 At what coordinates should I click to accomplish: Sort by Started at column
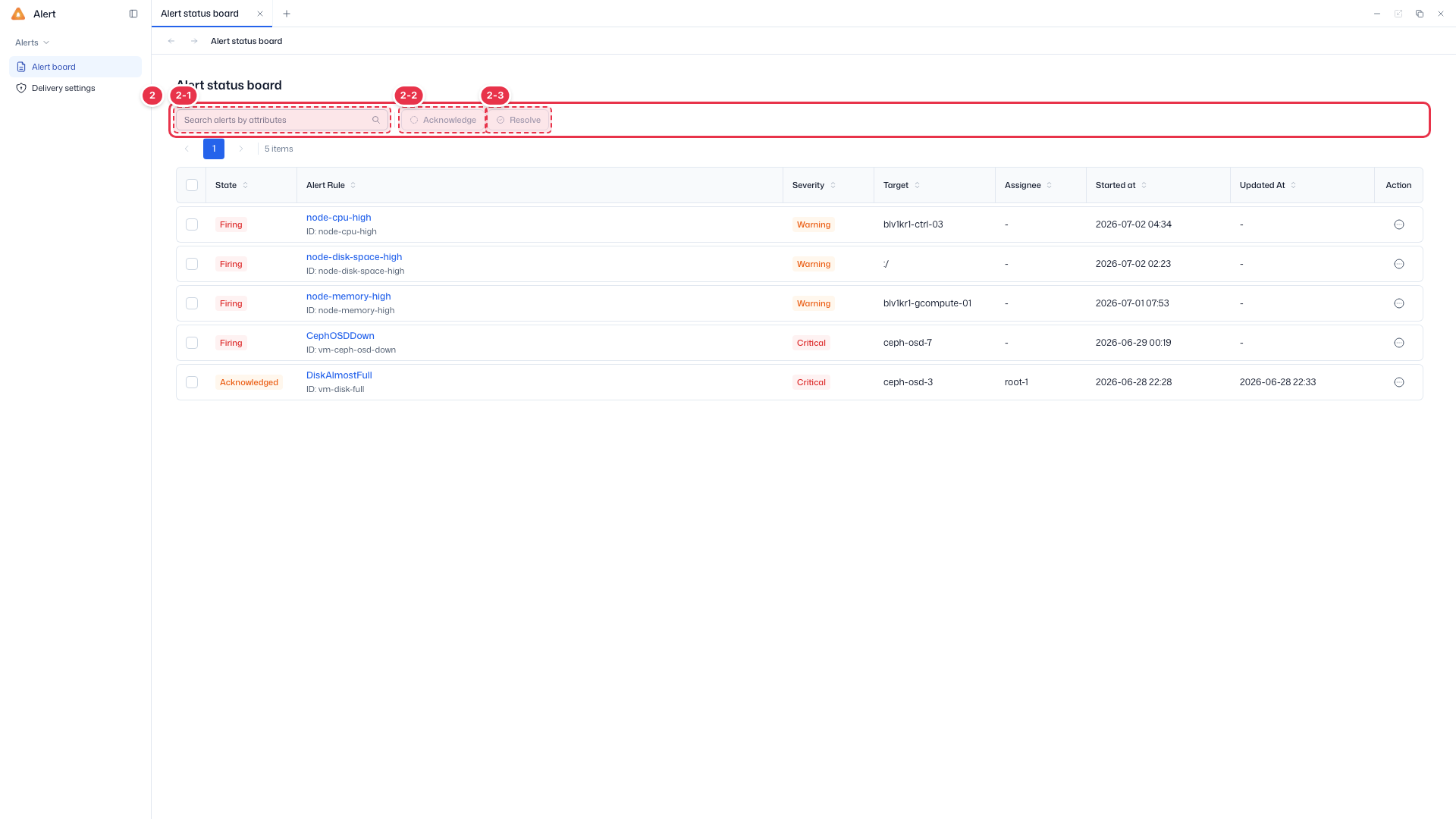(1144, 185)
